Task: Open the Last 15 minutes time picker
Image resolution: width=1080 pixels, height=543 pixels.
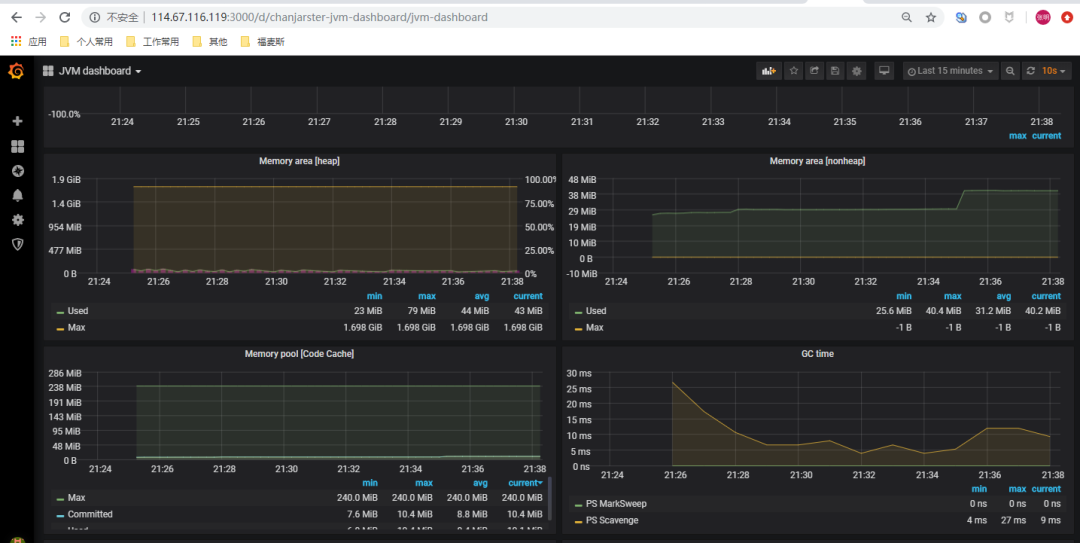Action: click(950, 71)
